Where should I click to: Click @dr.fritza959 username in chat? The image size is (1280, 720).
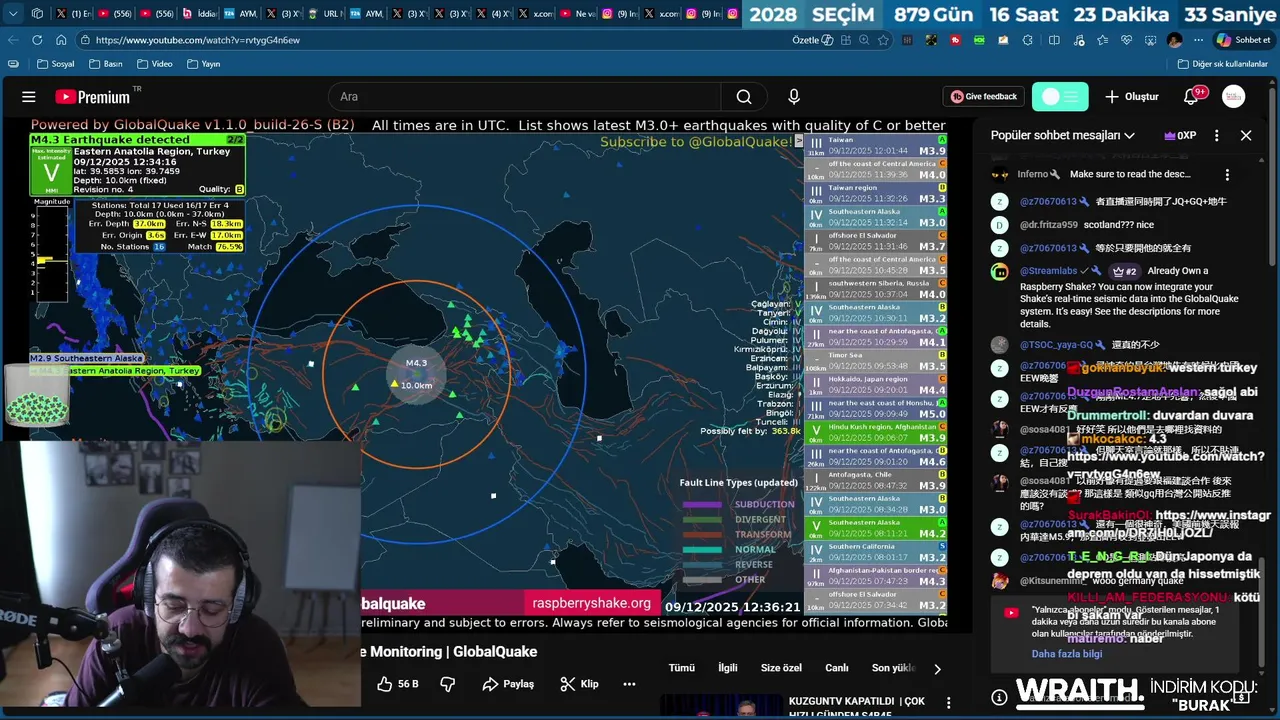tap(1049, 225)
